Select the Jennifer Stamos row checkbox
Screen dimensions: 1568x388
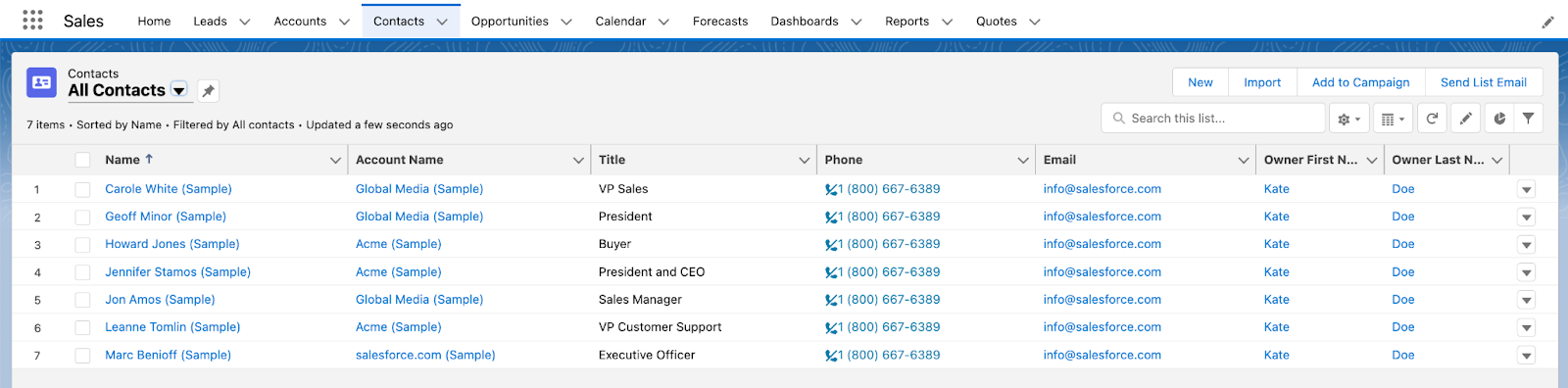(x=82, y=272)
